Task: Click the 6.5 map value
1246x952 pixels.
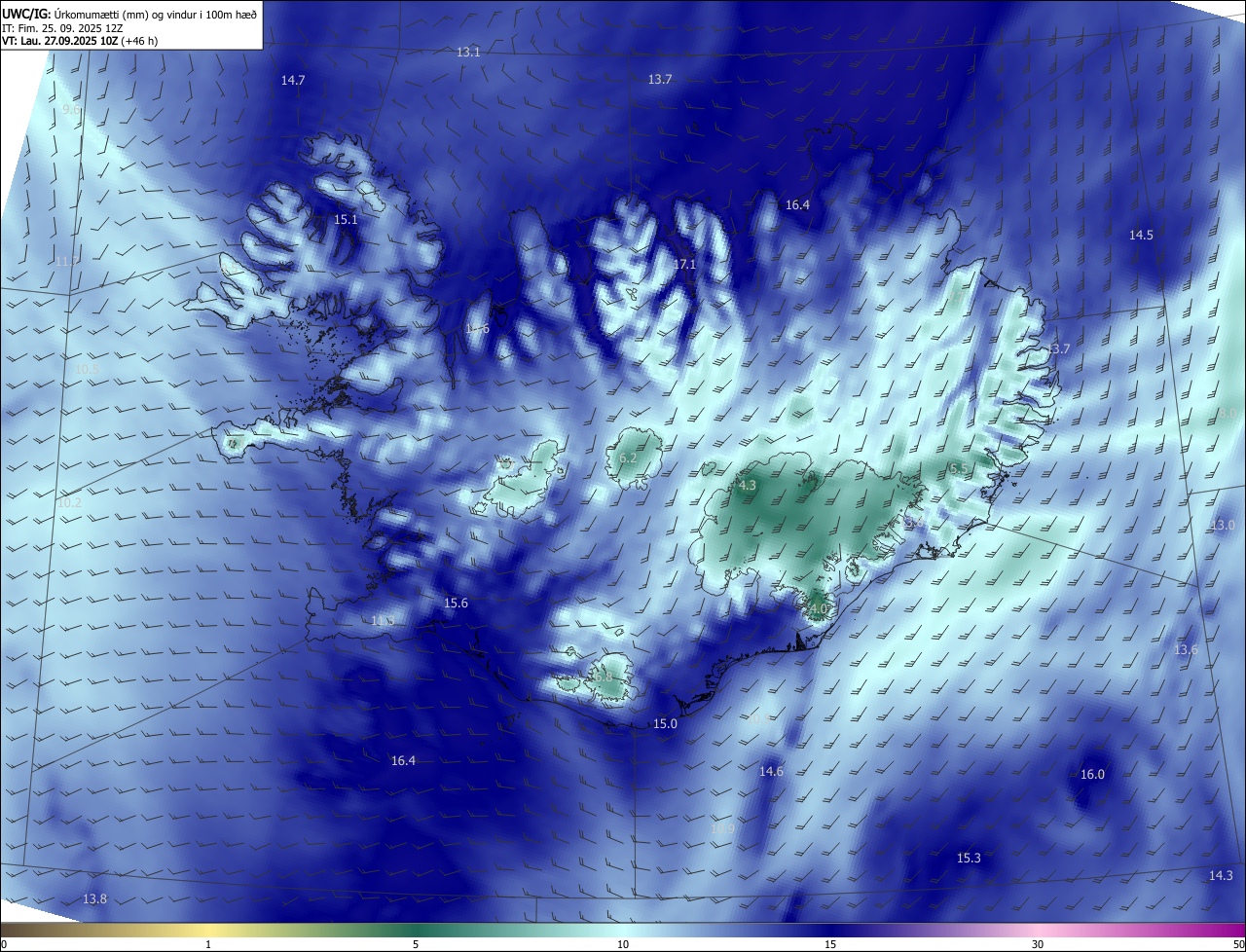Action: click(x=958, y=469)
